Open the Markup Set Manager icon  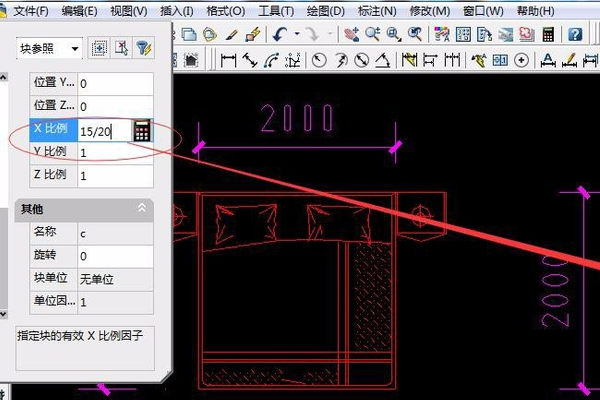coord(527,34)
